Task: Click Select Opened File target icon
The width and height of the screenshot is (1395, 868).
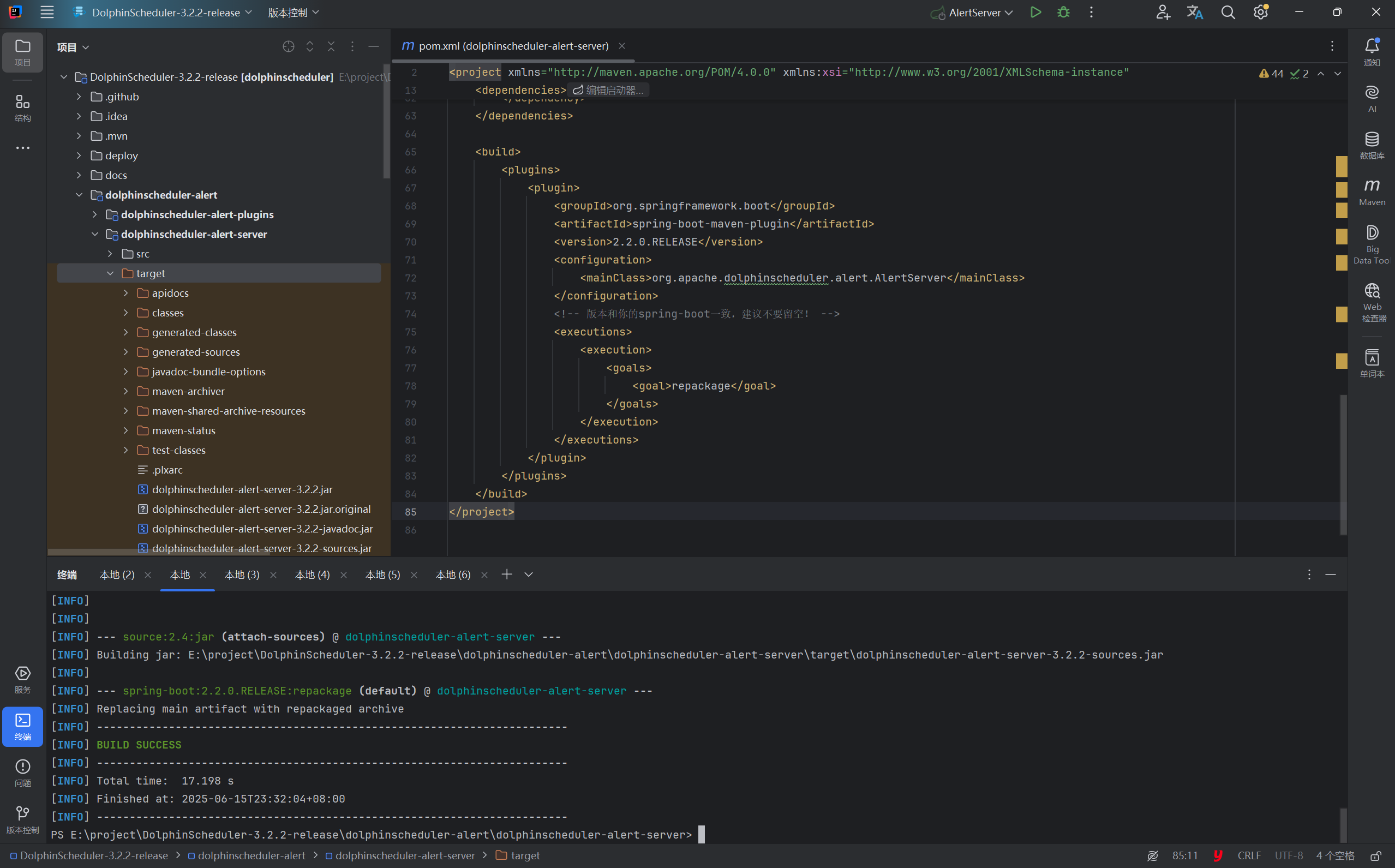Action: click(x=288, y=46)
